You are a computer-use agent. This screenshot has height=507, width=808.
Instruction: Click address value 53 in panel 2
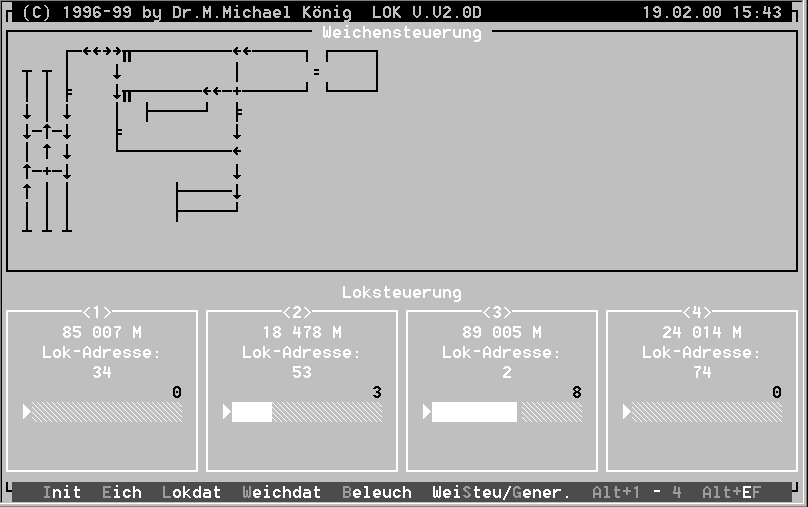pyautogui.click(x=302, y=372)
